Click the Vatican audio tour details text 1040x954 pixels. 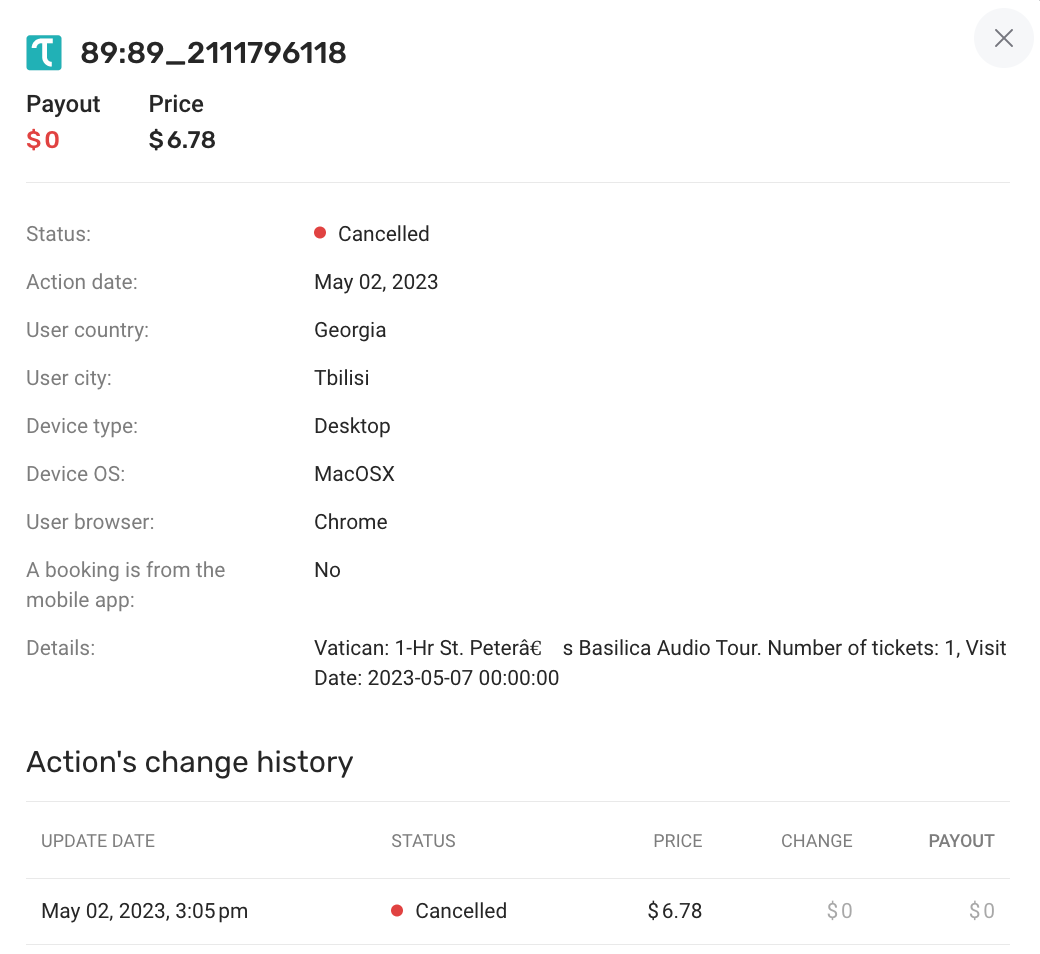click(x=660, y=662)
